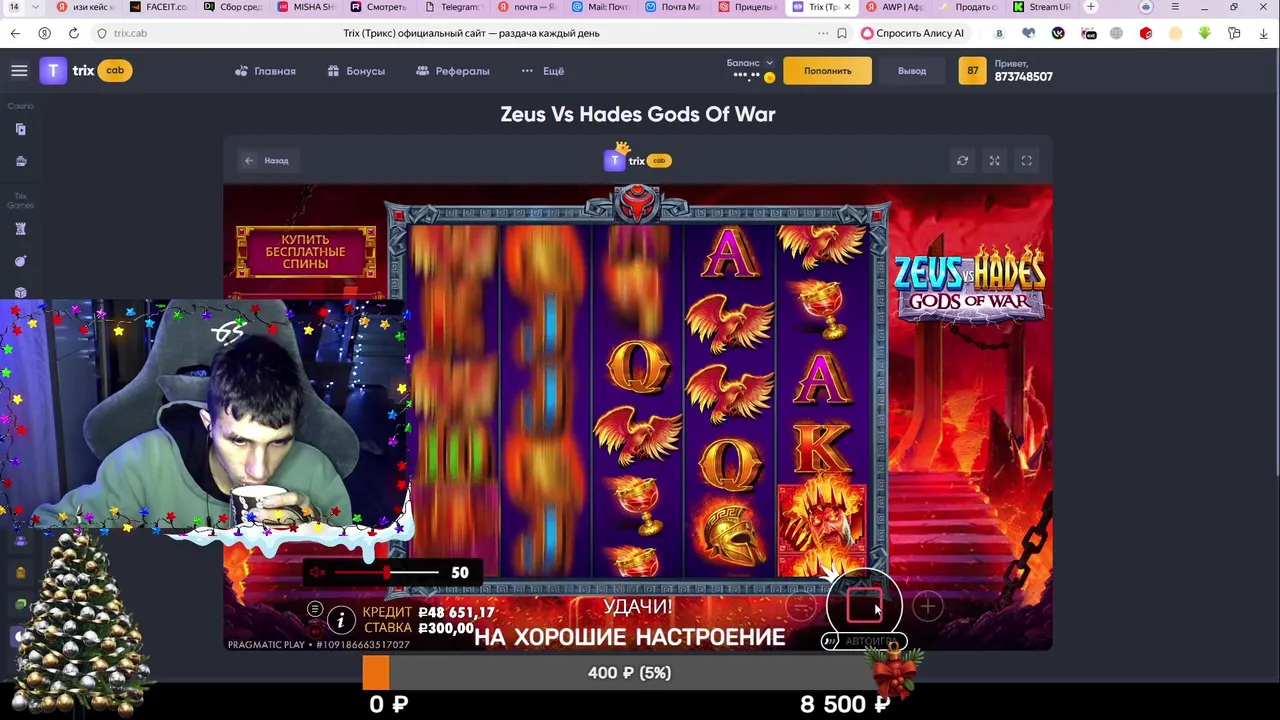This screenshot has height=720, width=1280.
Task: Open the Главная page
Action: point(265,71)
